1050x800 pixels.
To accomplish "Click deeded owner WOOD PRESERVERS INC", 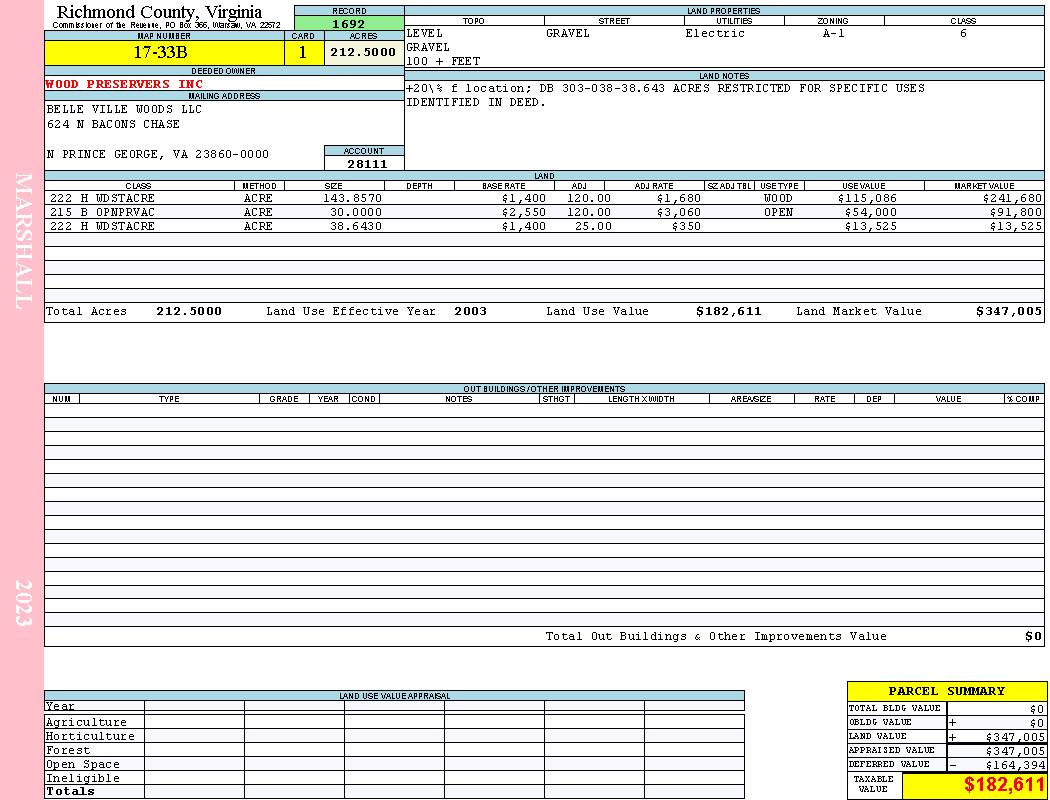I will coord(124,84).
